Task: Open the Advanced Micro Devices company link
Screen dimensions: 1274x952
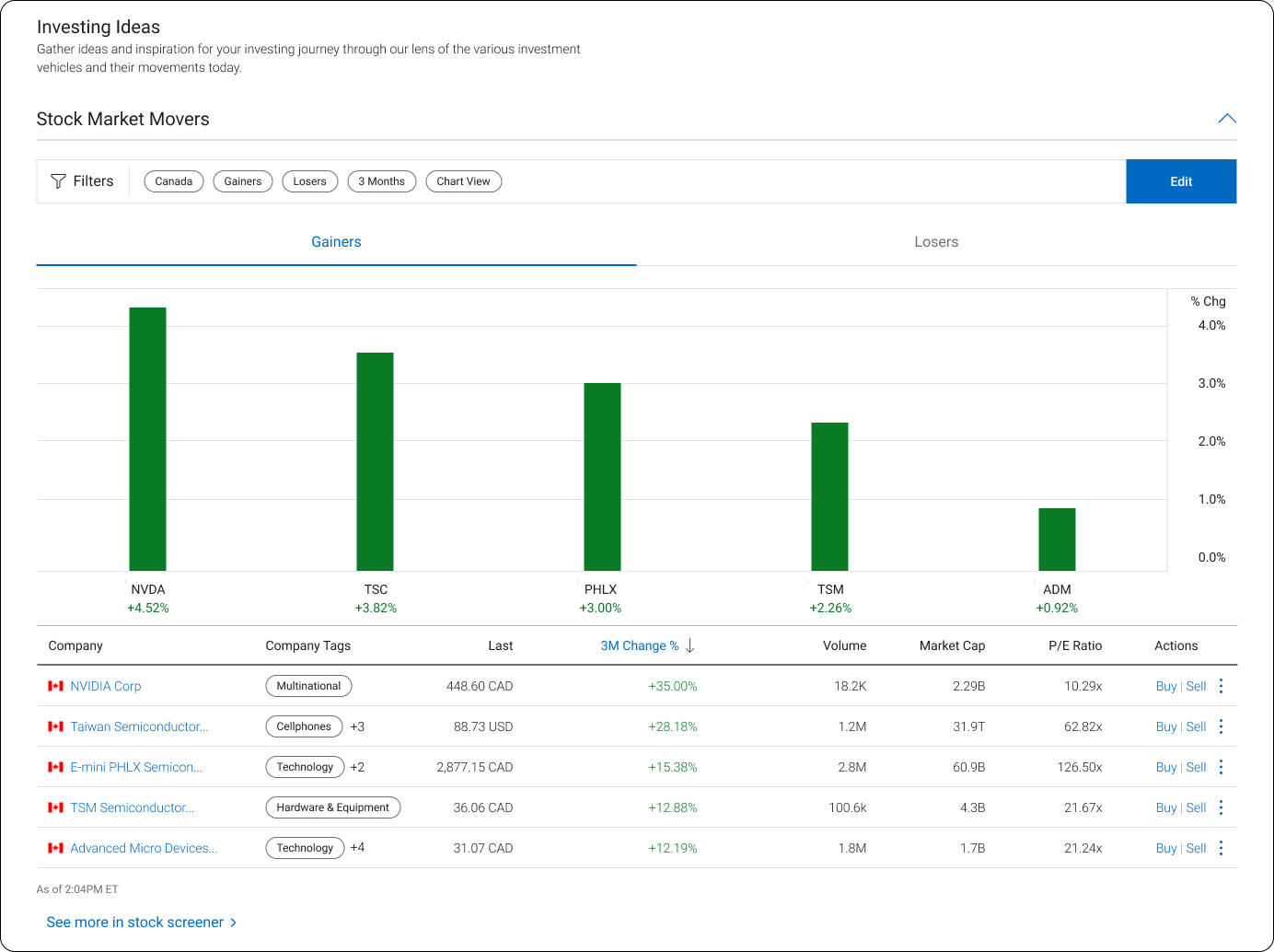Action: click(x=144, y=848)
